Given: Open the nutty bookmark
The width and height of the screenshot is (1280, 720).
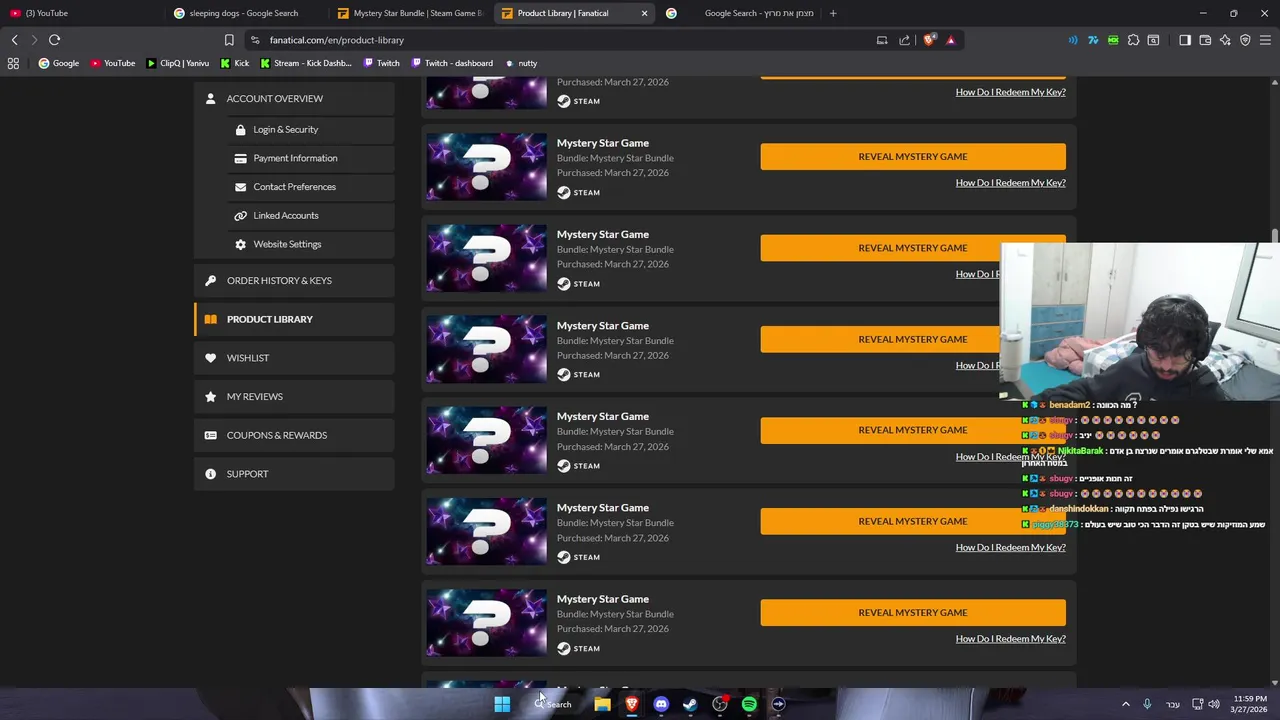Looking at the screenshot, I should point(521,63).
